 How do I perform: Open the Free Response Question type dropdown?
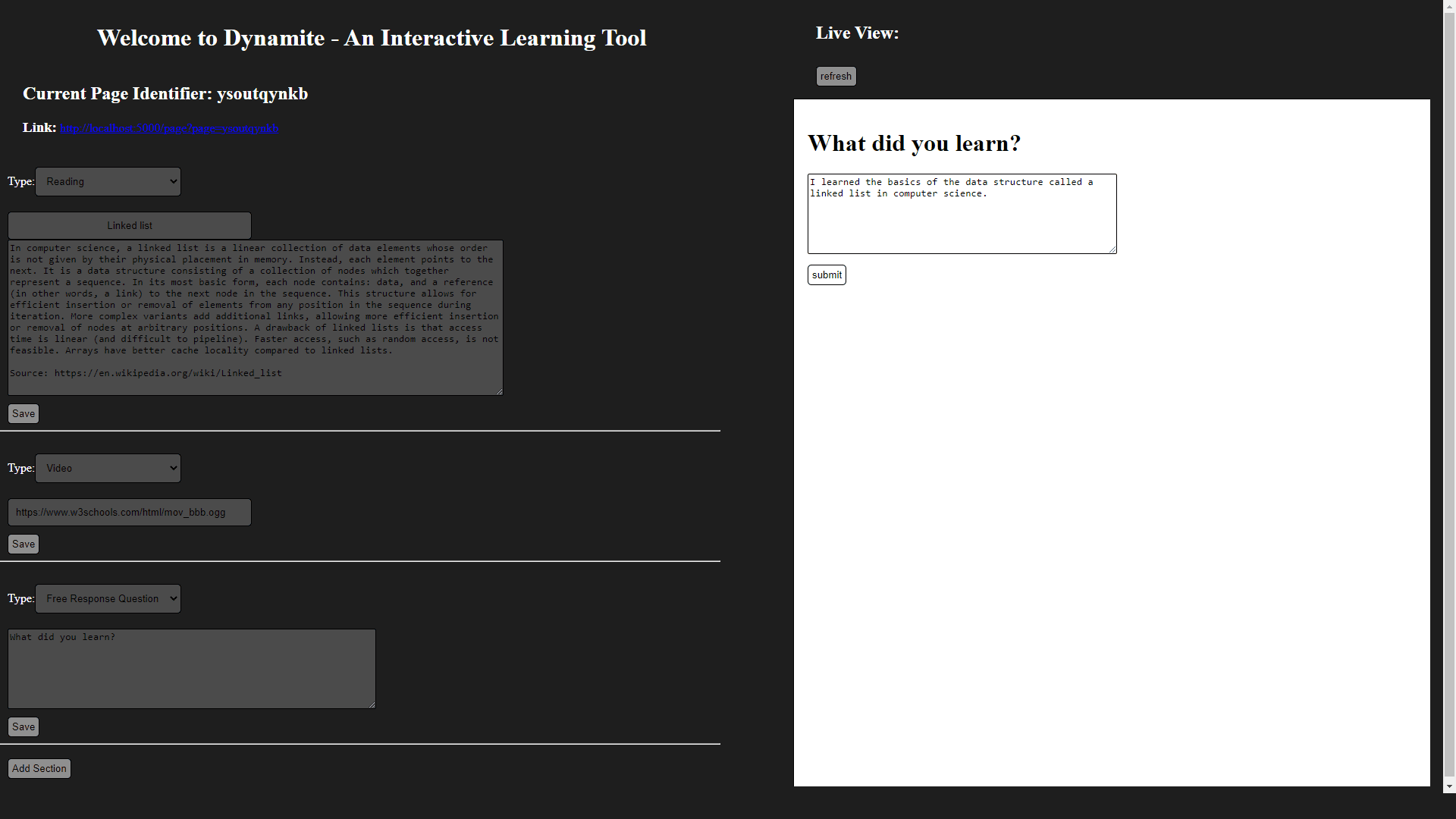pos(108,599)
